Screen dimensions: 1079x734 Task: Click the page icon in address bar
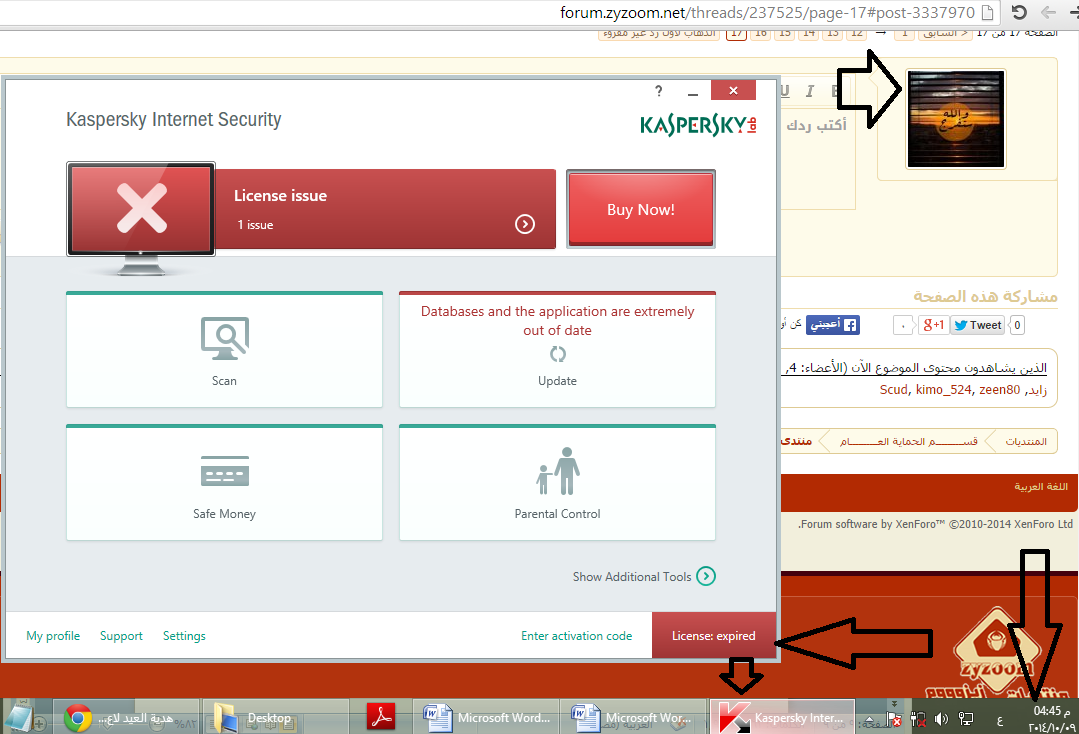(x=987, y=12)
